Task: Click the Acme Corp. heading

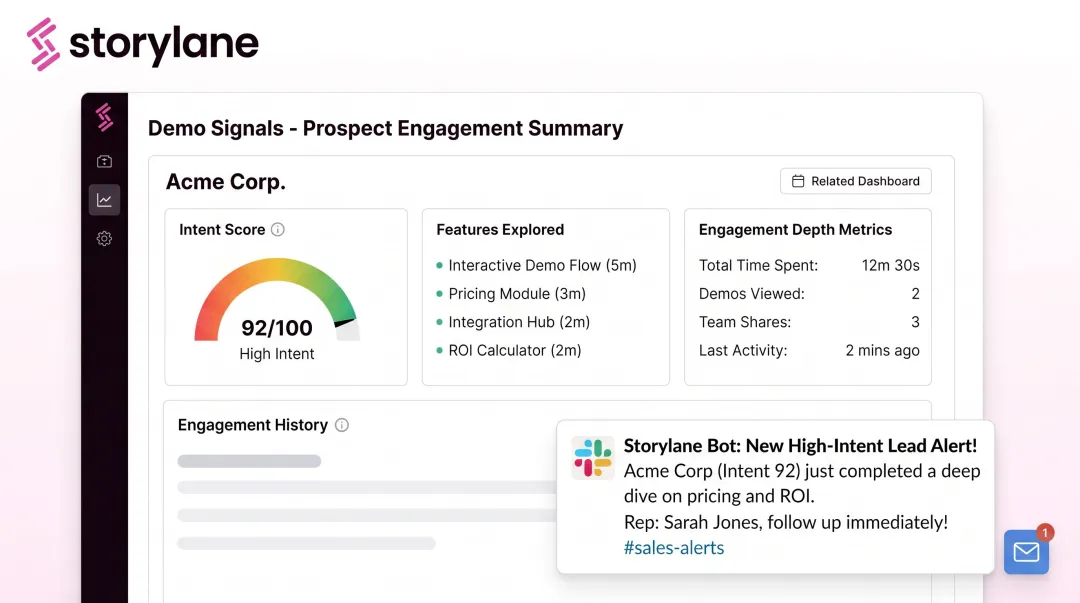Action: click(x=226, y=182)
